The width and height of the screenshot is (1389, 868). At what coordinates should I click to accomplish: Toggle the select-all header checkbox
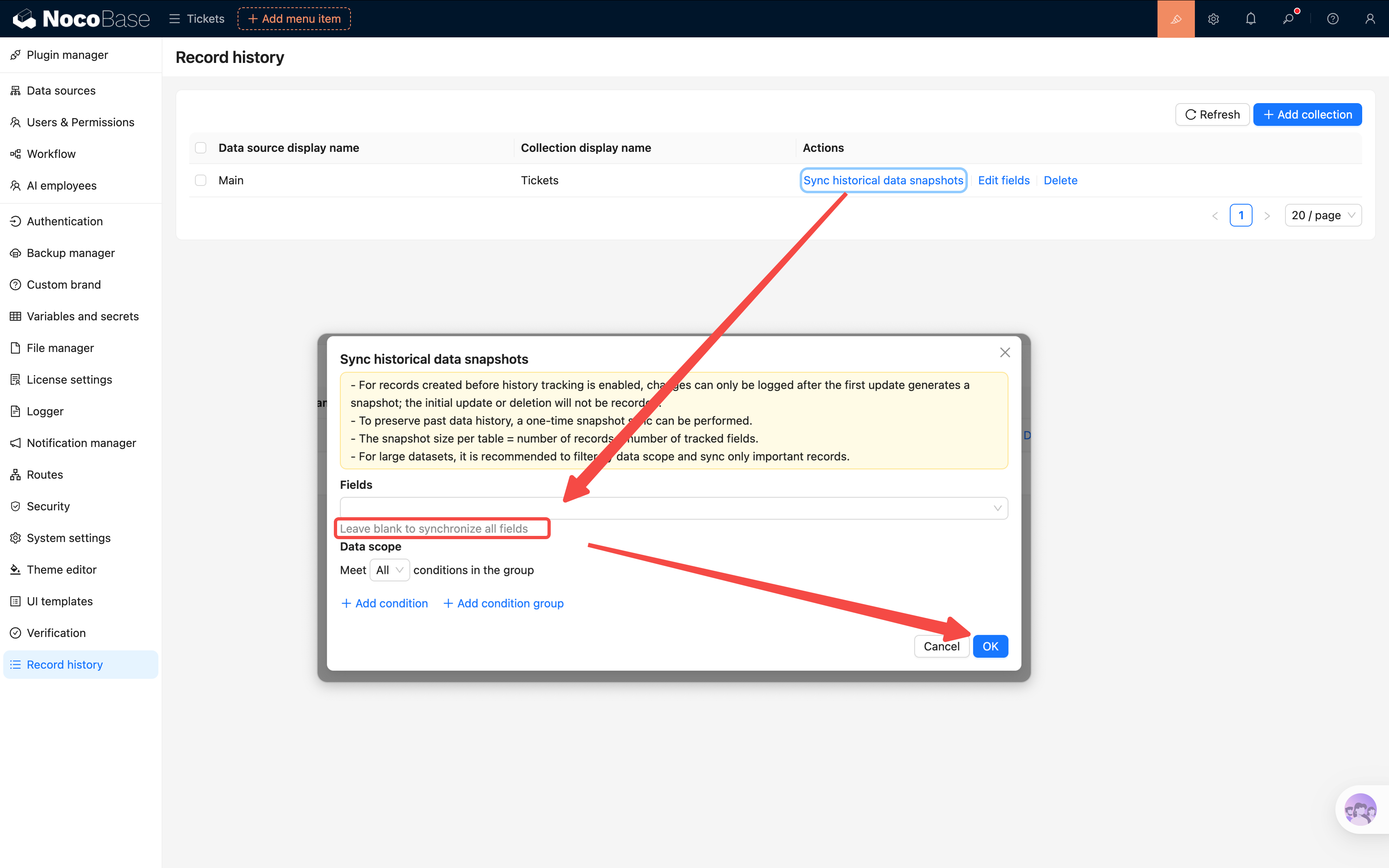[200, 148]
